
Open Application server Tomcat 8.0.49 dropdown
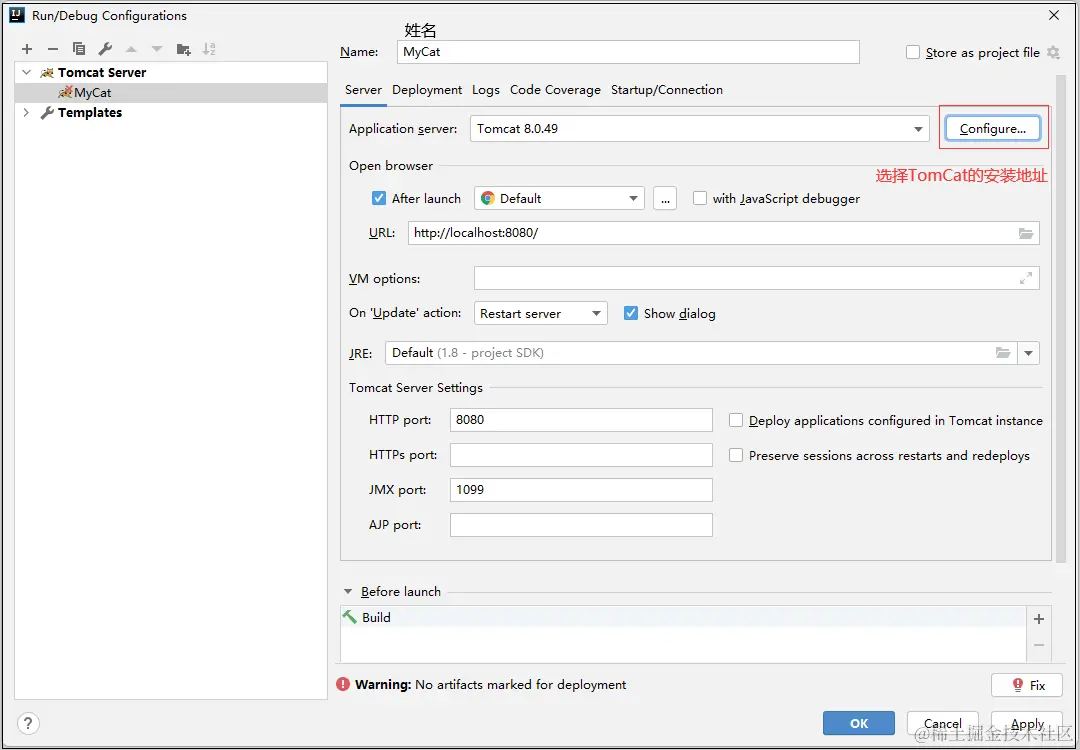[699, 129]
